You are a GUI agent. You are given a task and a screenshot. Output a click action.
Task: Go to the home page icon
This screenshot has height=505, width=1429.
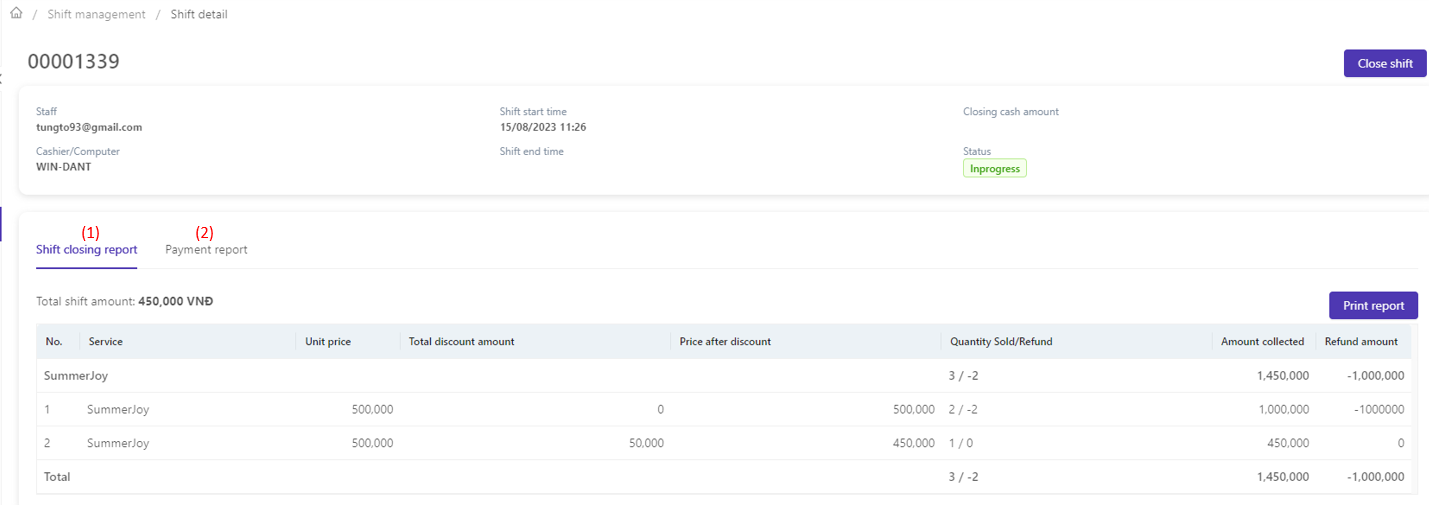pos(16,14)
